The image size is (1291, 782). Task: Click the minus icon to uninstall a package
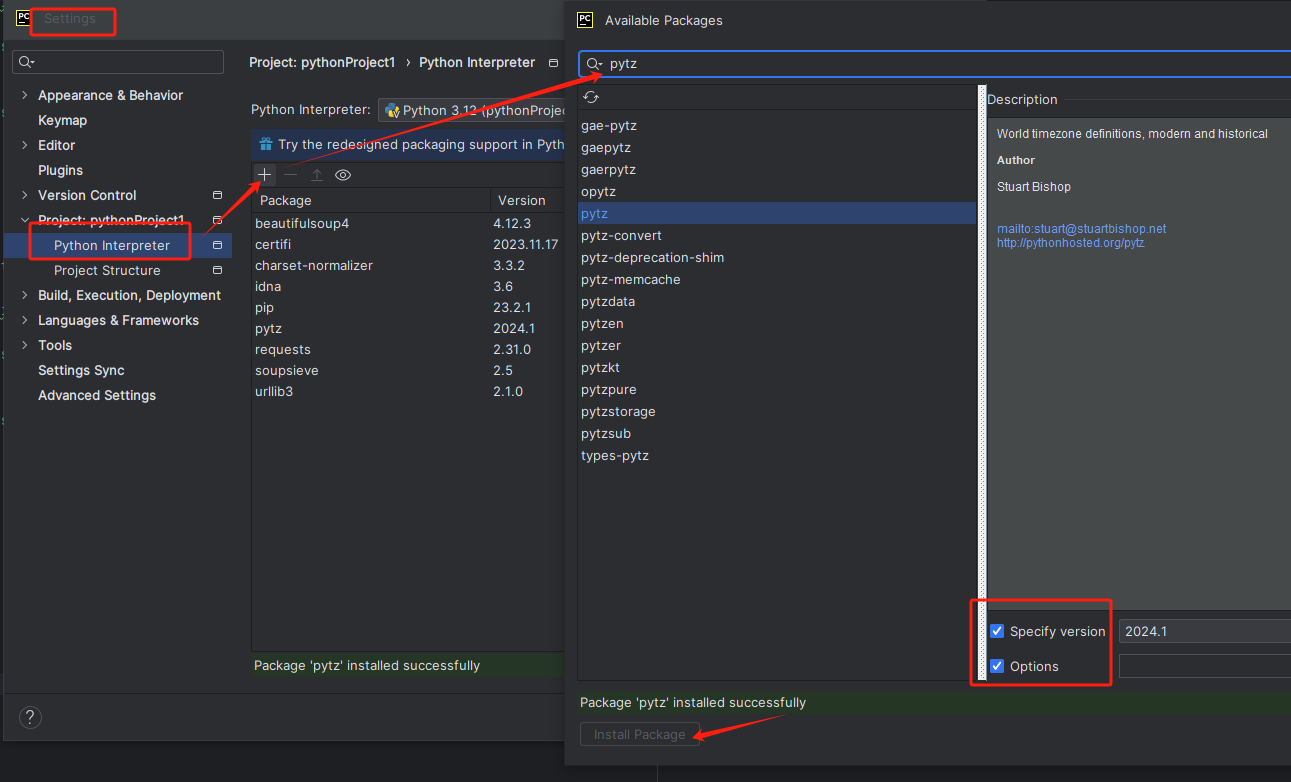pos(291,175)
